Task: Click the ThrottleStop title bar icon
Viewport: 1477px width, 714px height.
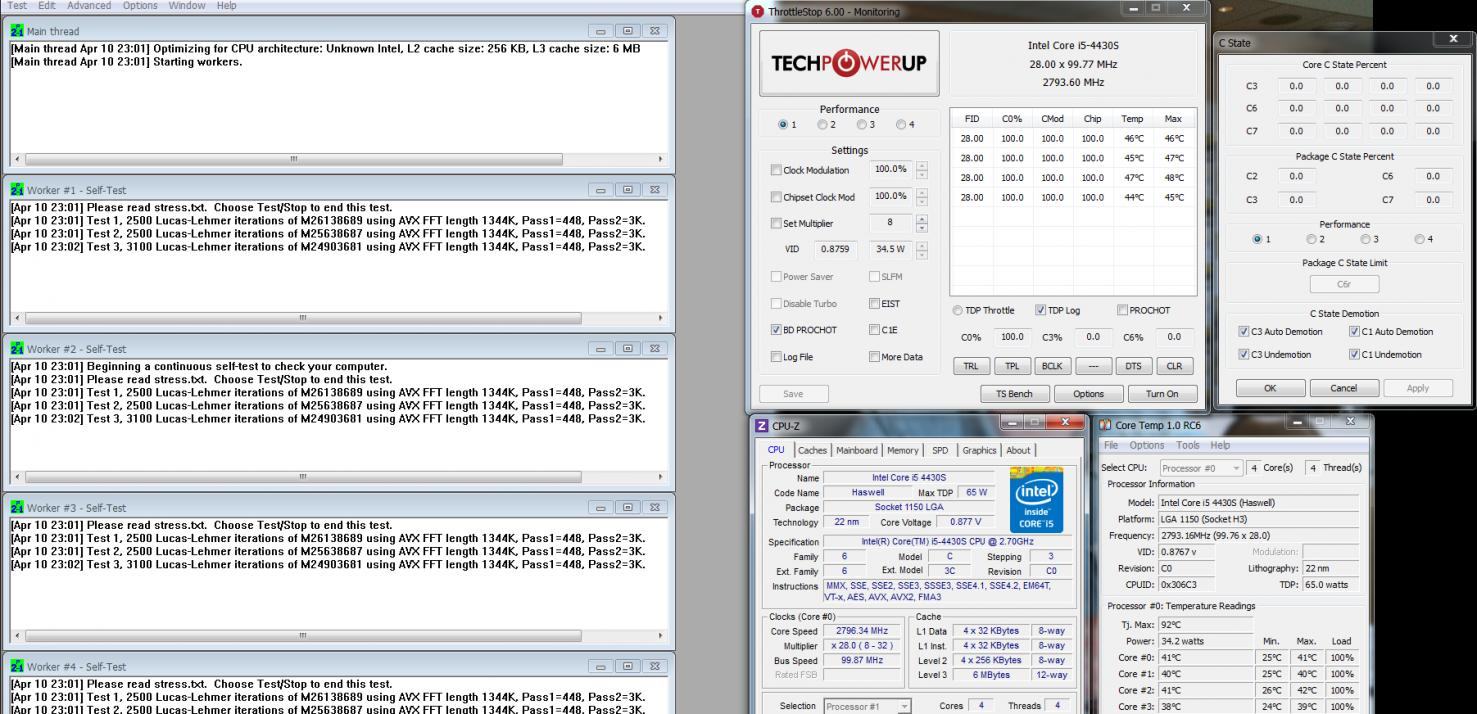Action: (x=757, y=12)
